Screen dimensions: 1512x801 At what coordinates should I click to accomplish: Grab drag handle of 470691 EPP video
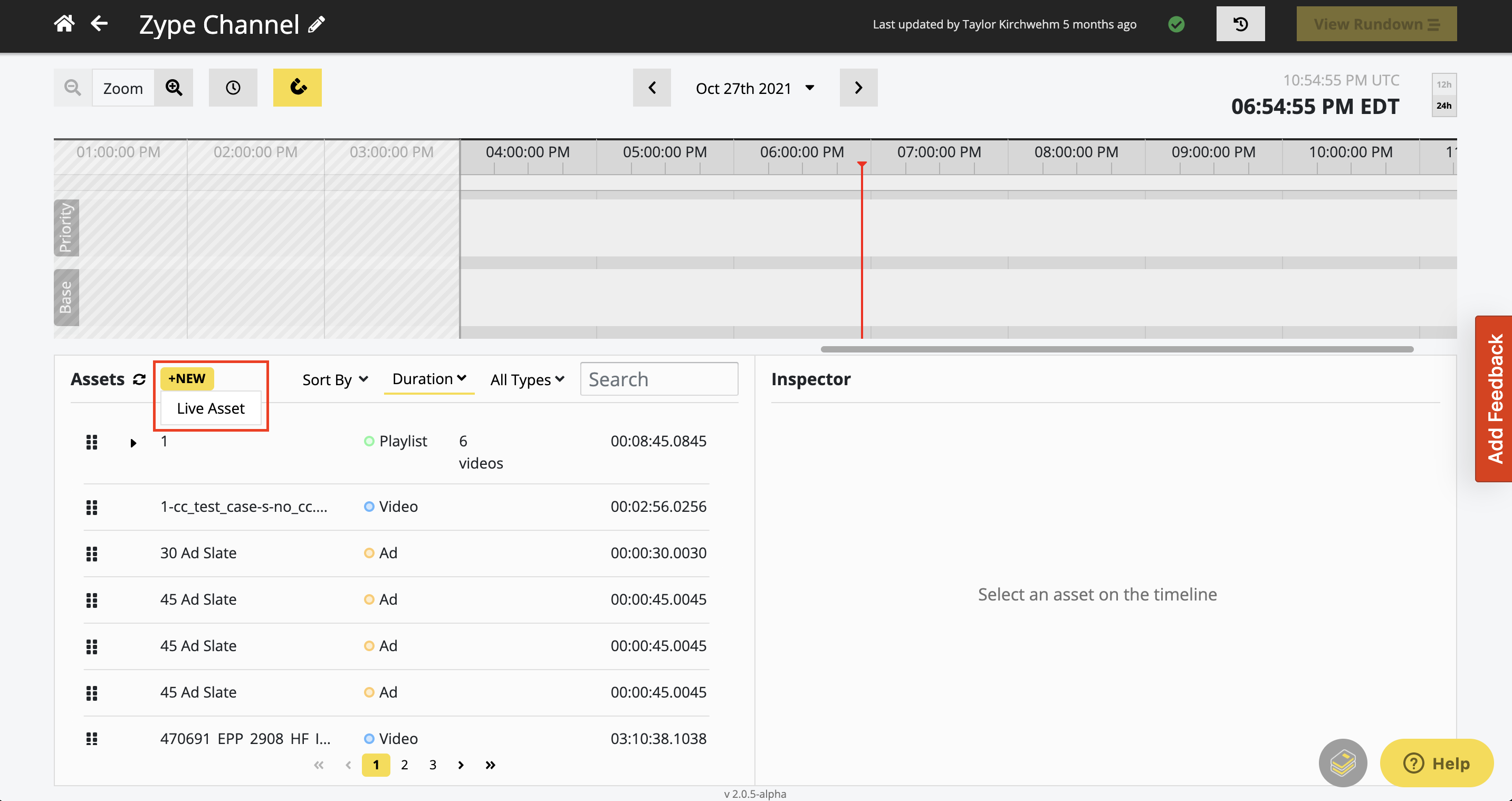(x=92, y=739)
